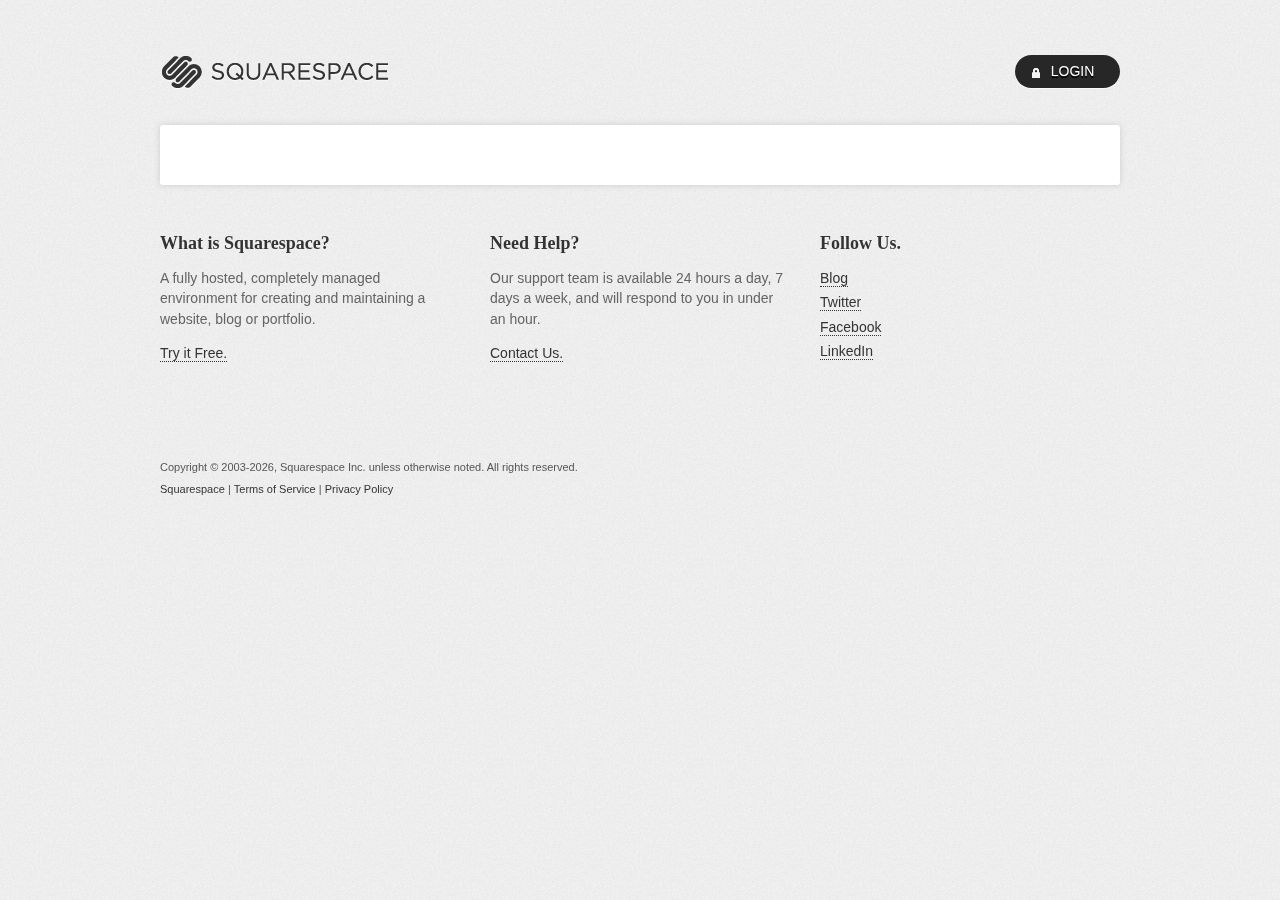This screenshot has width=1280, height=900.
Task: Open the LinkedIn link
Action: 846,351
